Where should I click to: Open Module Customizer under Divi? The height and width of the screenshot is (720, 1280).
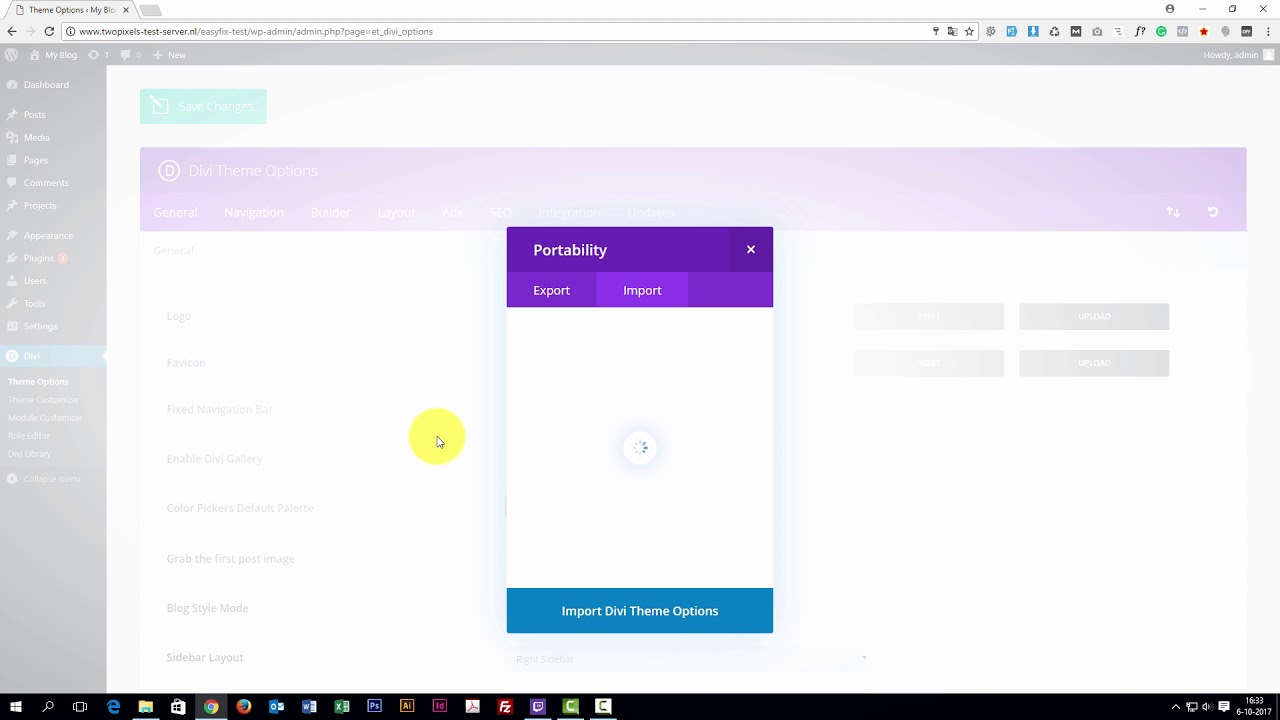click(x=45, y=418)
